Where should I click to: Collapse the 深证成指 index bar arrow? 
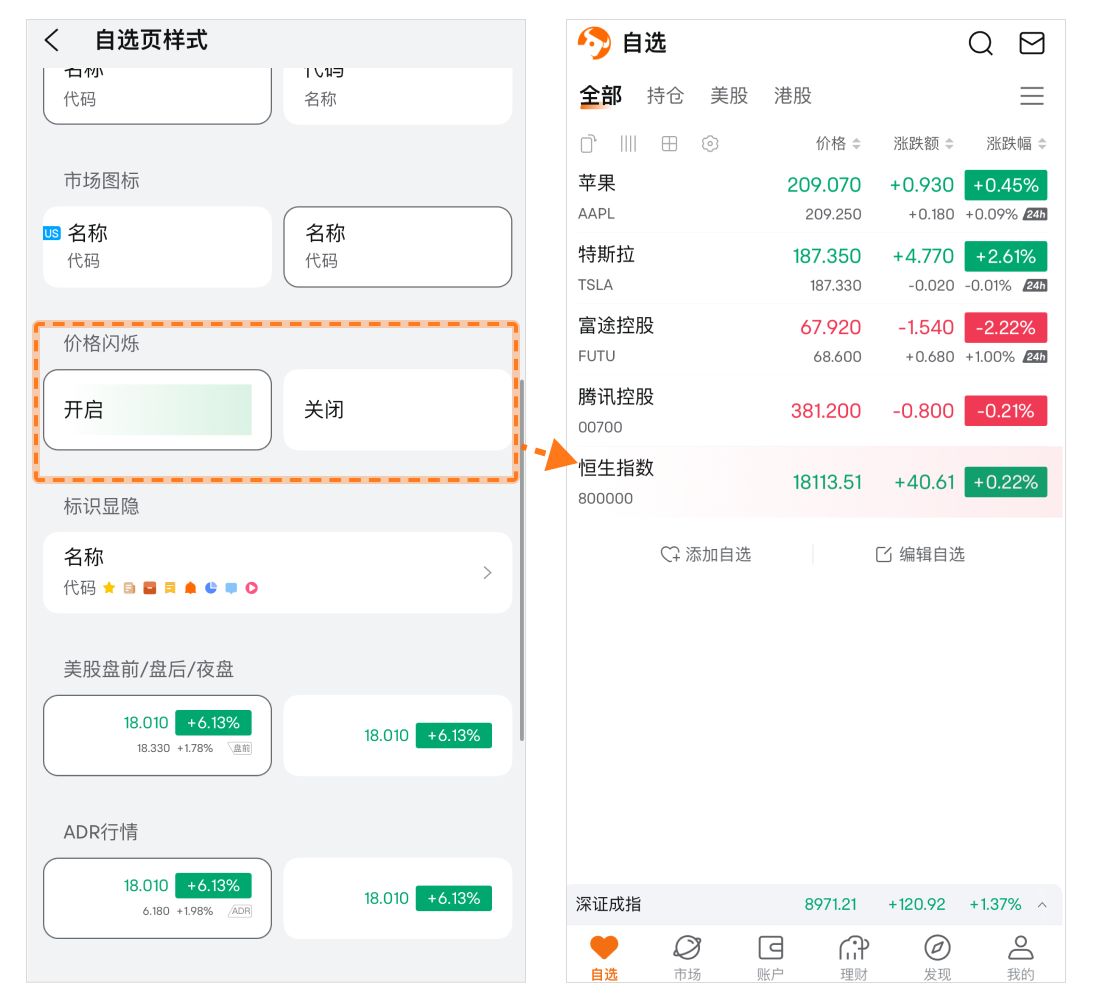tap(1042, 905)
